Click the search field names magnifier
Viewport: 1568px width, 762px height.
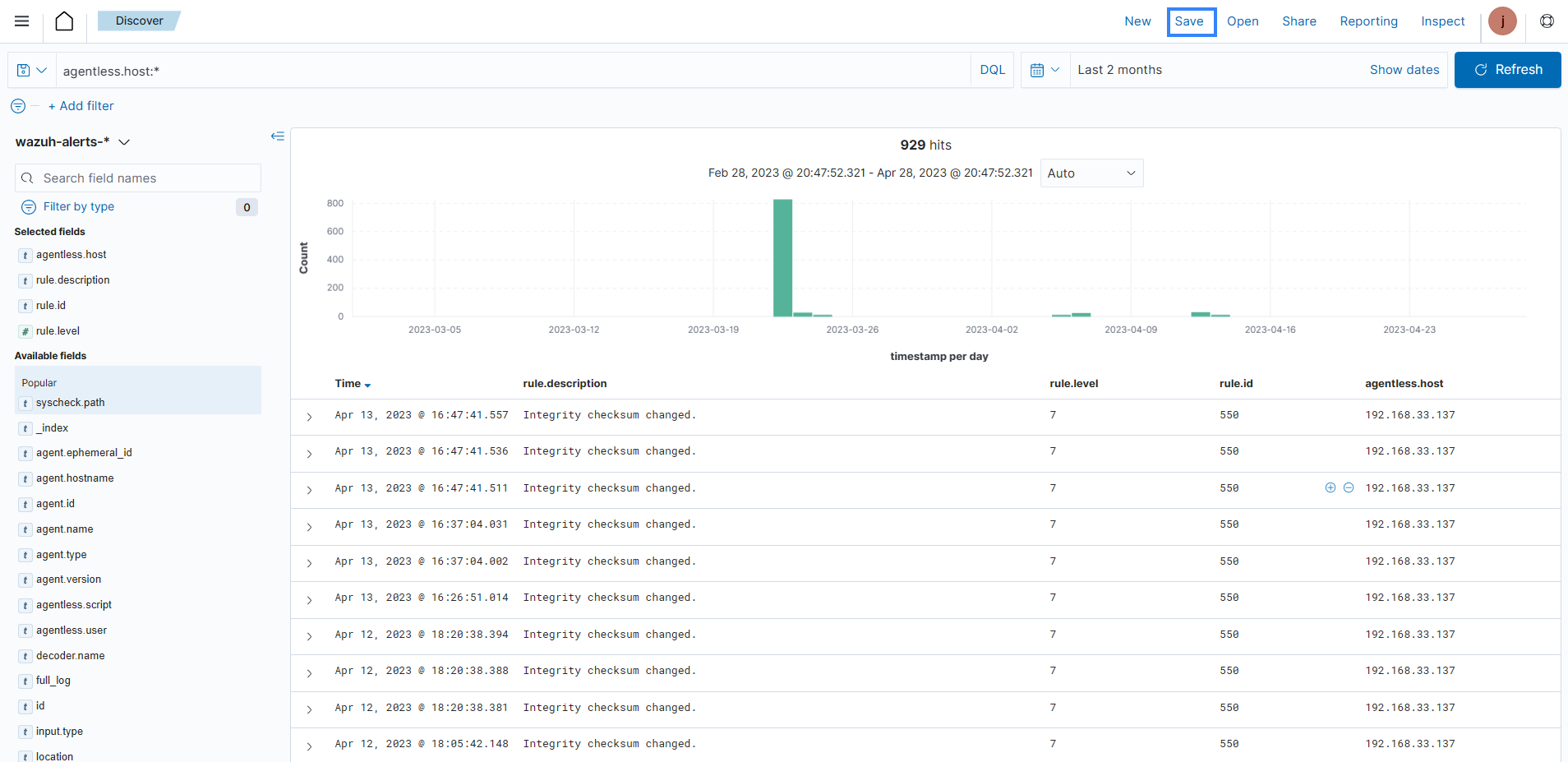27,178
